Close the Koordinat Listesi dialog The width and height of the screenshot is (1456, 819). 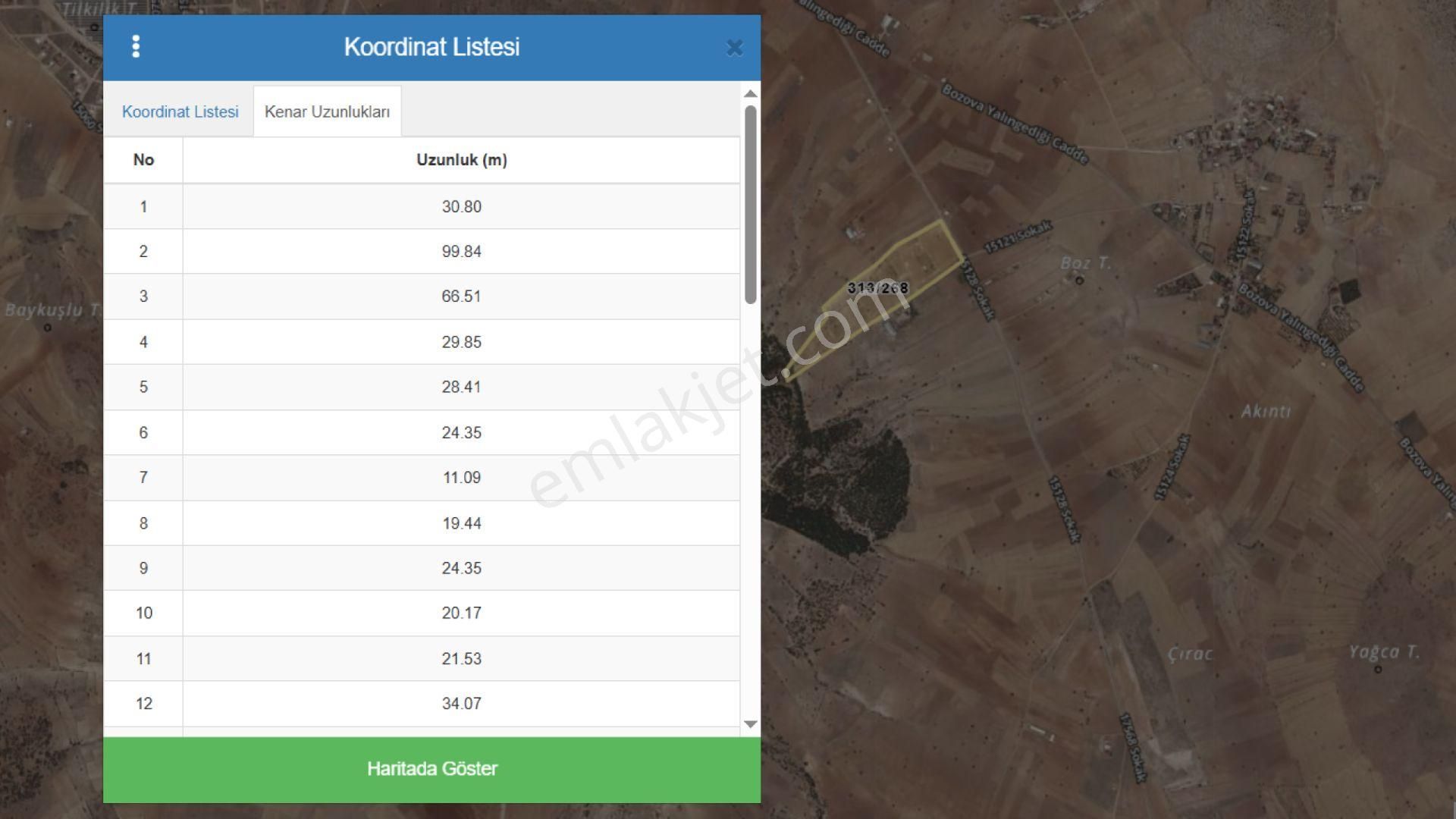pyautogui.click(x=734, y=48)
